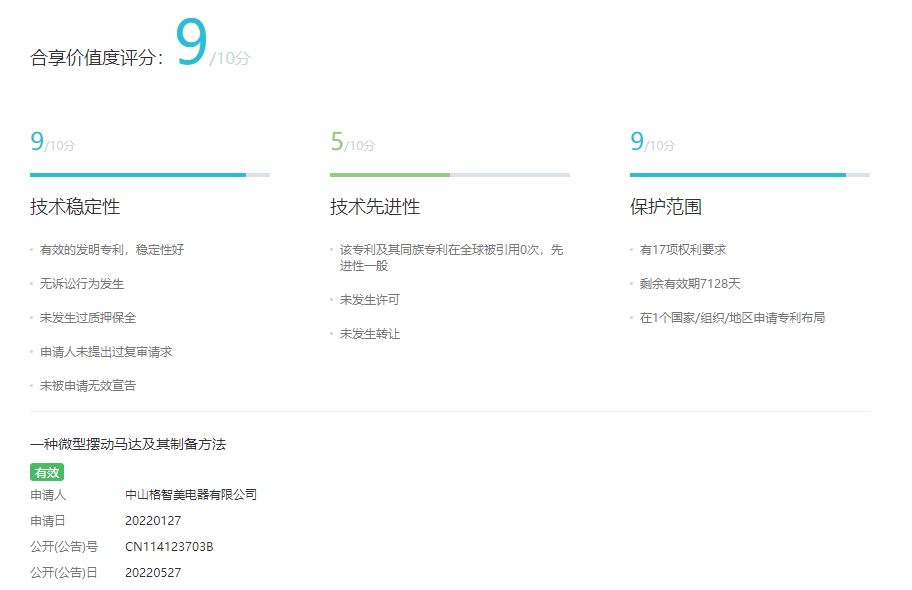Viewport: 912px width, 590px height.
Task: Click the 剩余有效期7128天 item
Action: (690, 284)
